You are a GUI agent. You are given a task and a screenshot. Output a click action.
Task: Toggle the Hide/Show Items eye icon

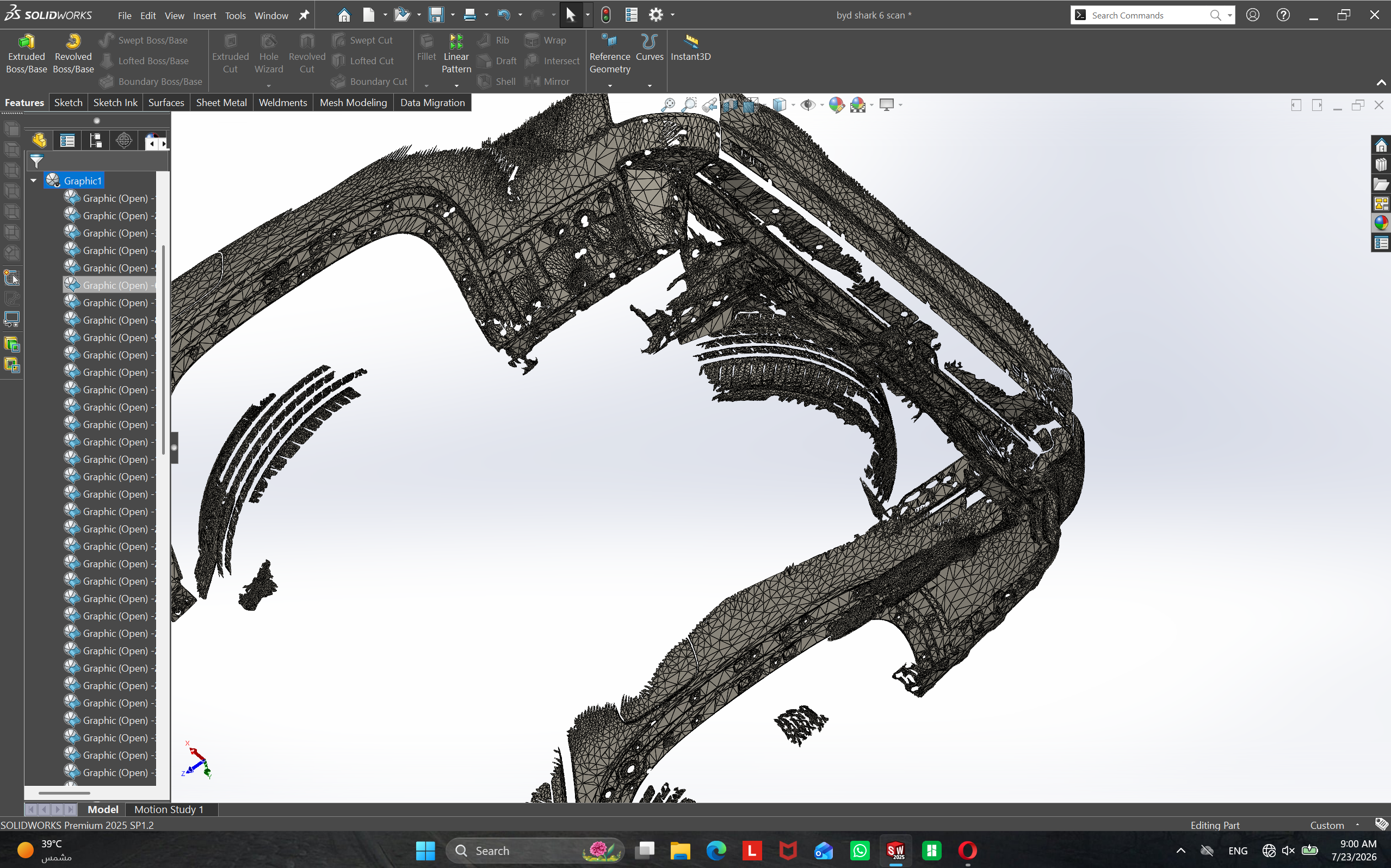(808, 105)
